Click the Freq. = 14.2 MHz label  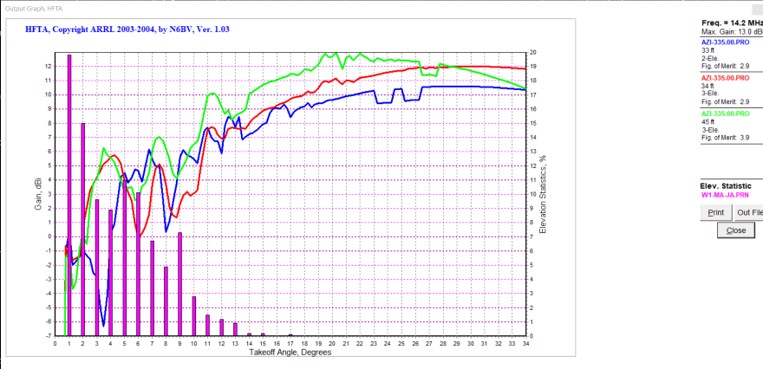[x=732, y=23]
